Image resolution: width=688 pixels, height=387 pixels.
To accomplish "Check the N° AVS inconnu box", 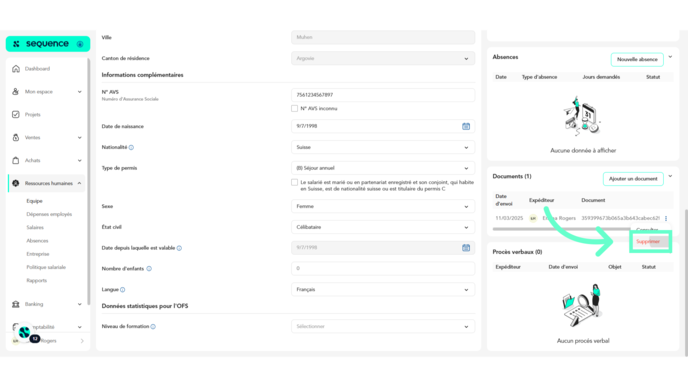I will click(x=294, y=108).
